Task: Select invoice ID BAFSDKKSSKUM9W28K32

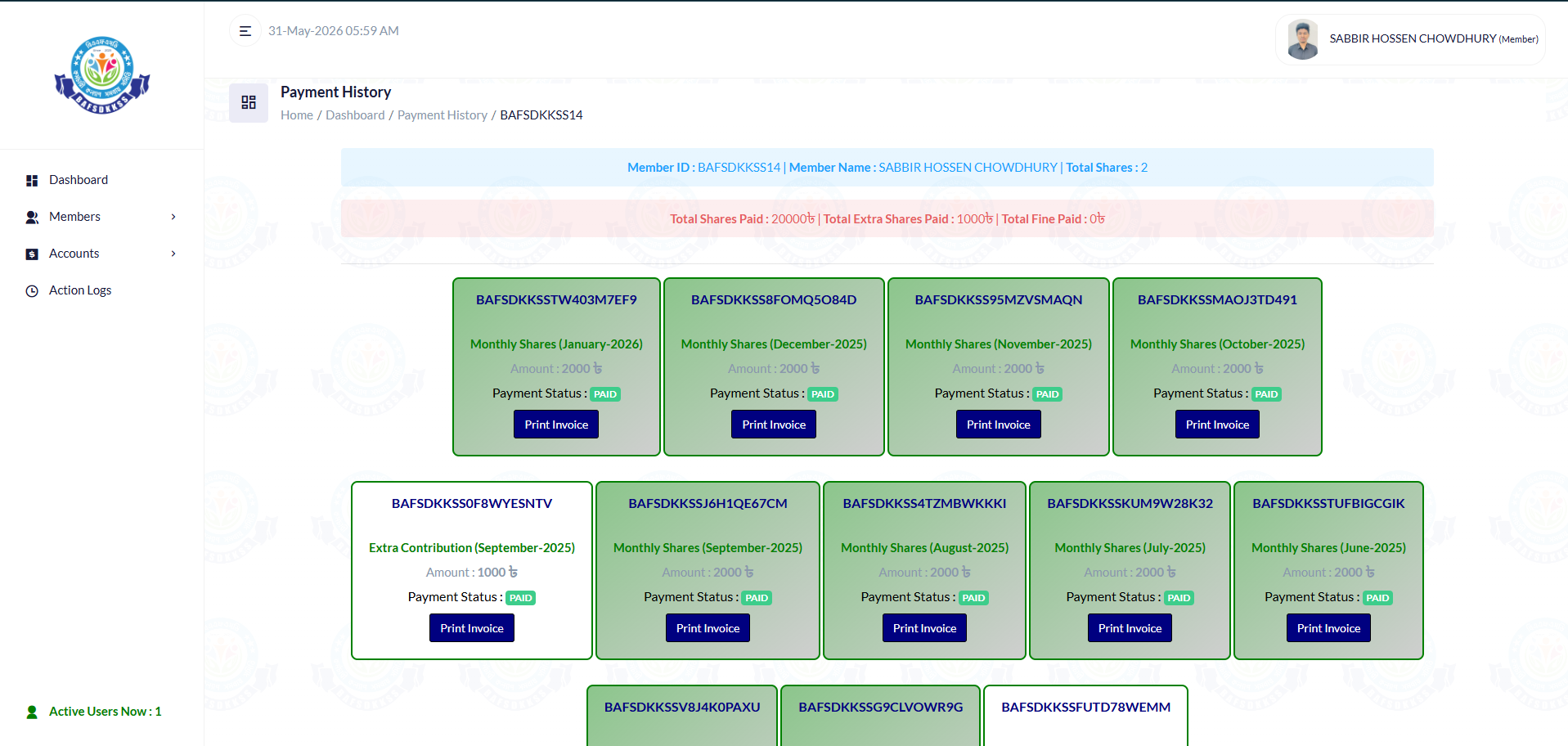Action: click(x=1130, y=503)
